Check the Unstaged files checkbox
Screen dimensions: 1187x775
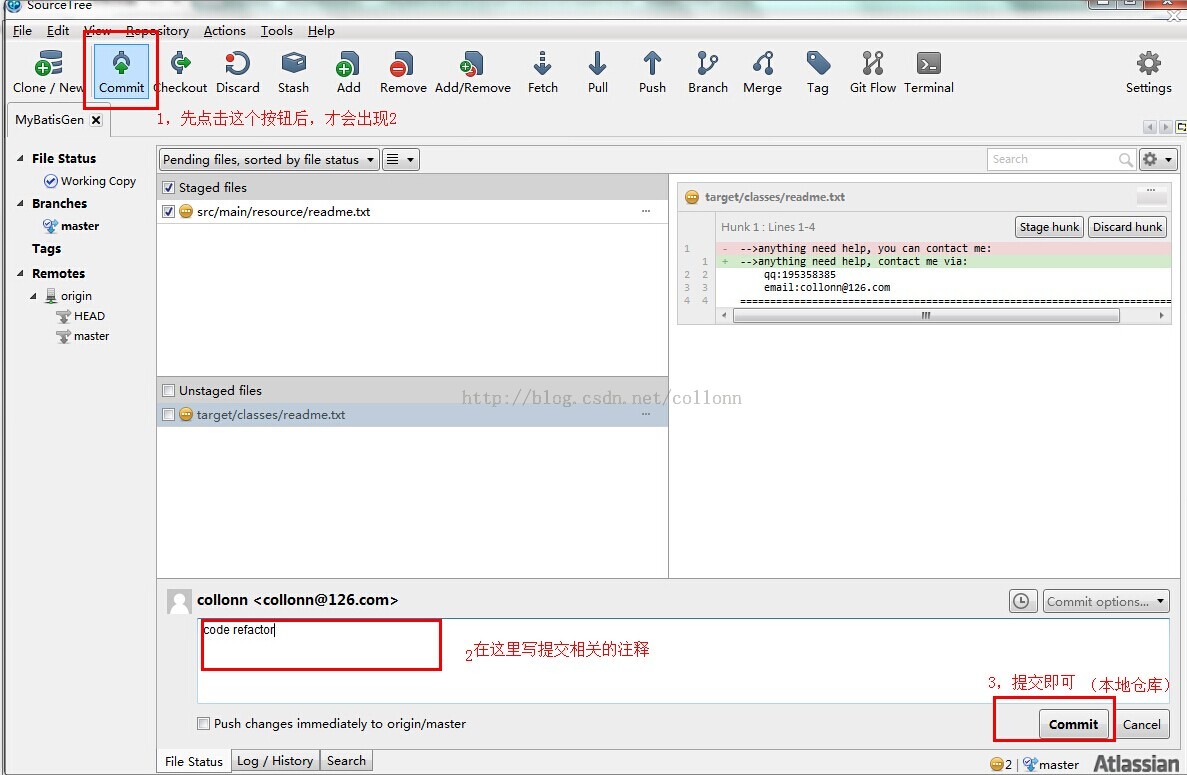[x=167, y=390]
